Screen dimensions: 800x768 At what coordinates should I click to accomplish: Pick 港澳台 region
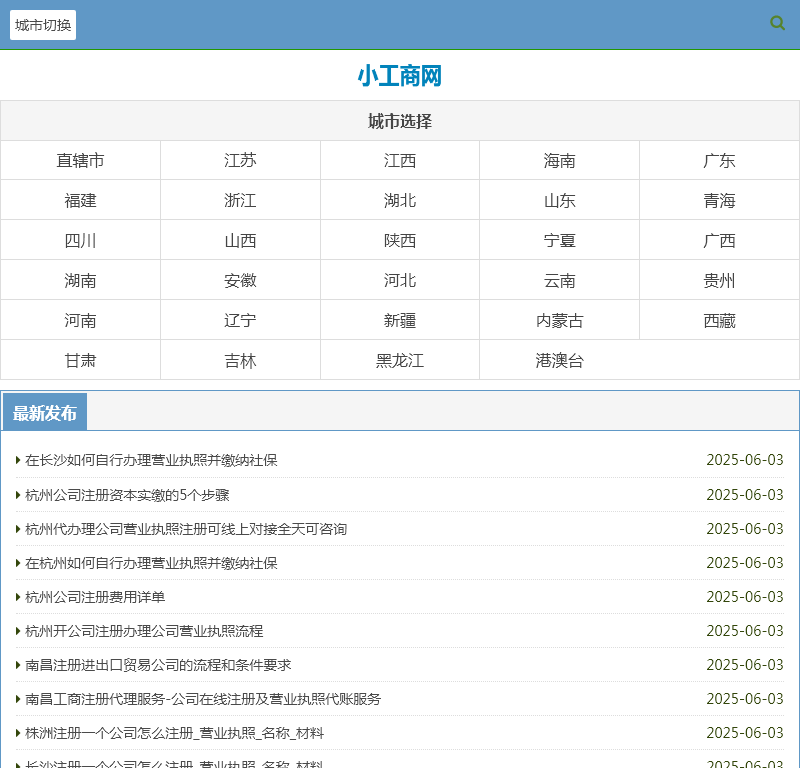(559, 361)
